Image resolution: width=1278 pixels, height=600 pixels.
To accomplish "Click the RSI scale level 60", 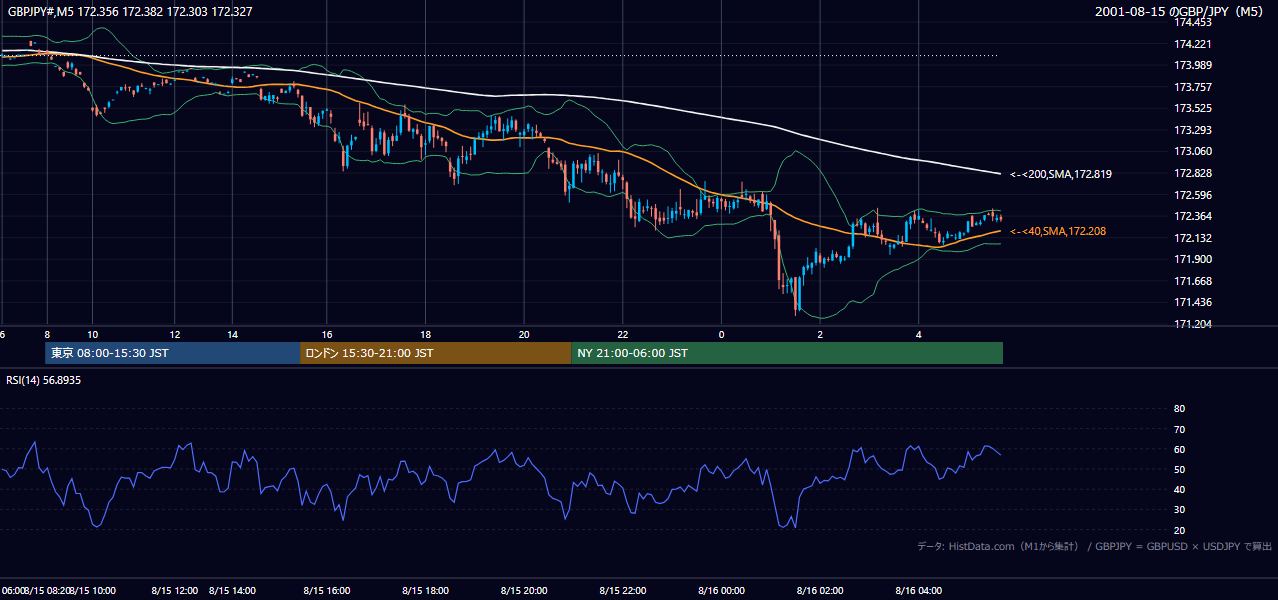I will pyautogui.click(x=1179, y=449).
